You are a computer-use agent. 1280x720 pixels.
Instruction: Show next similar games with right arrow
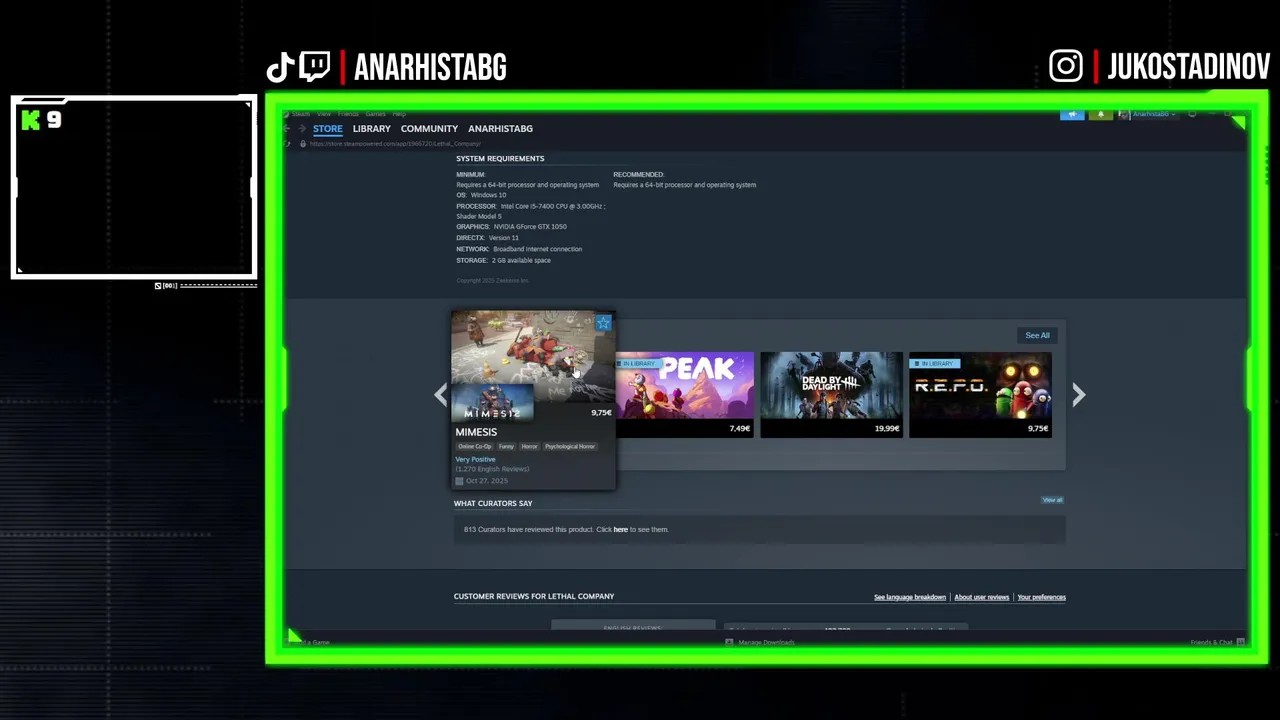(1078, 395)
